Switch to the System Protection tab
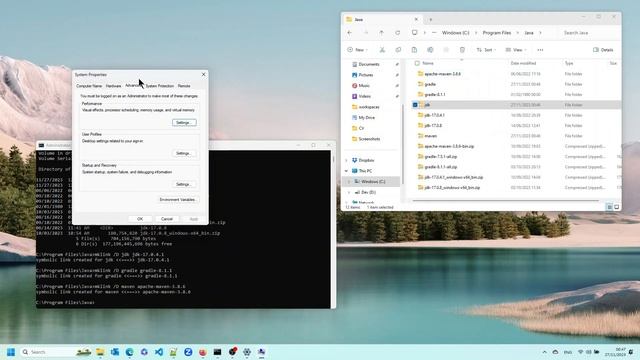The image size is (640, 360). 160,86
